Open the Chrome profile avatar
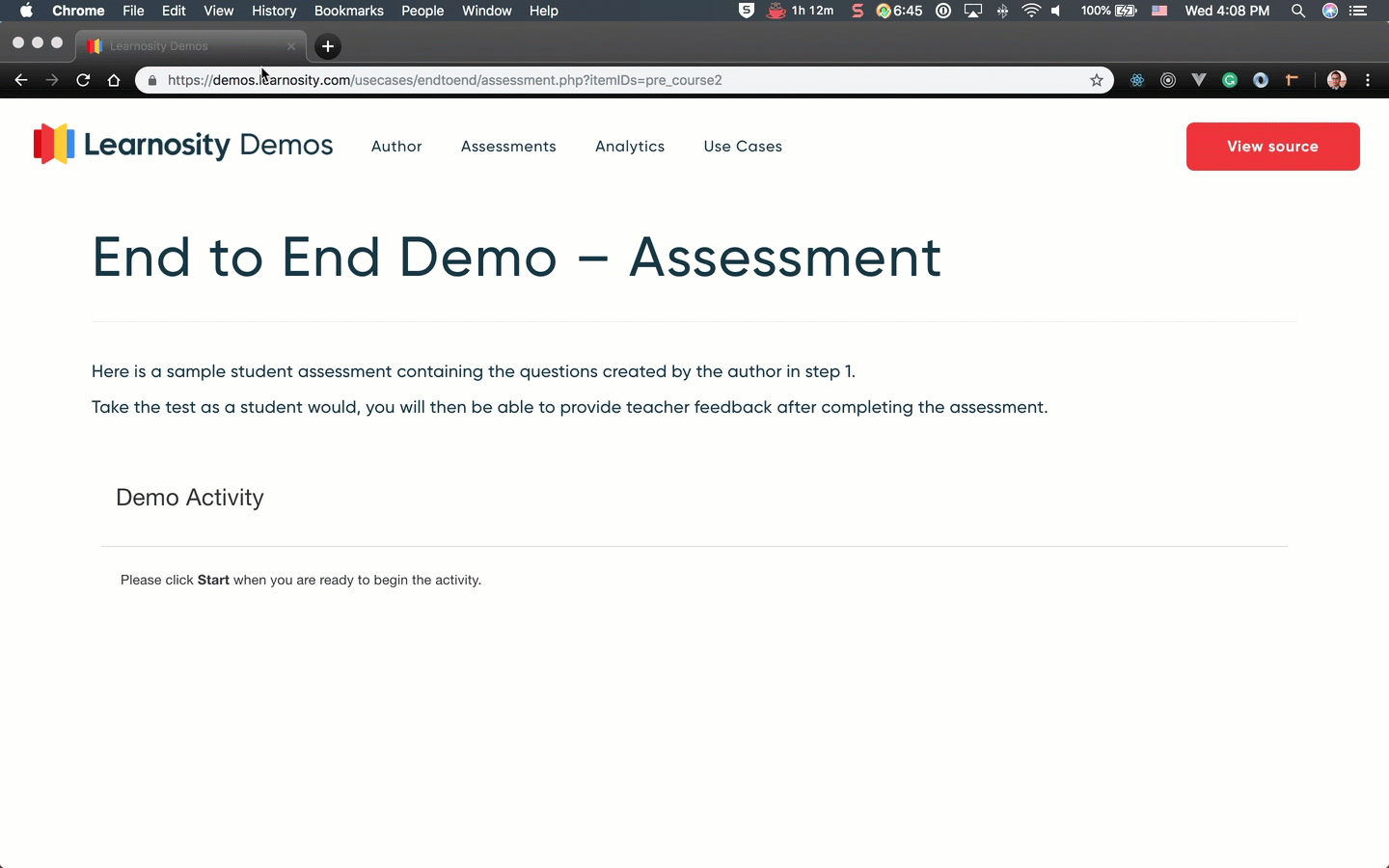1389x868 pixels. coord(1337,80)
